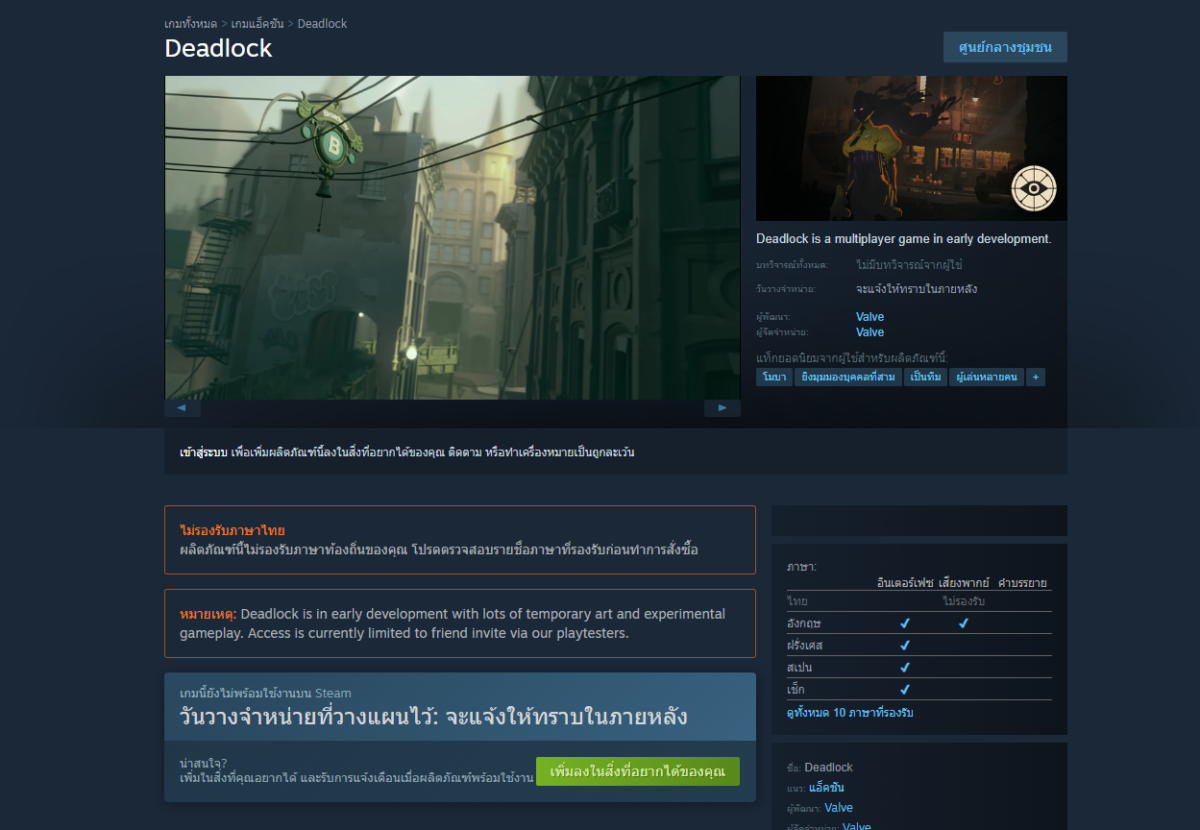Select the ผู้เล่นหลายคน tag

click(986, 377)
